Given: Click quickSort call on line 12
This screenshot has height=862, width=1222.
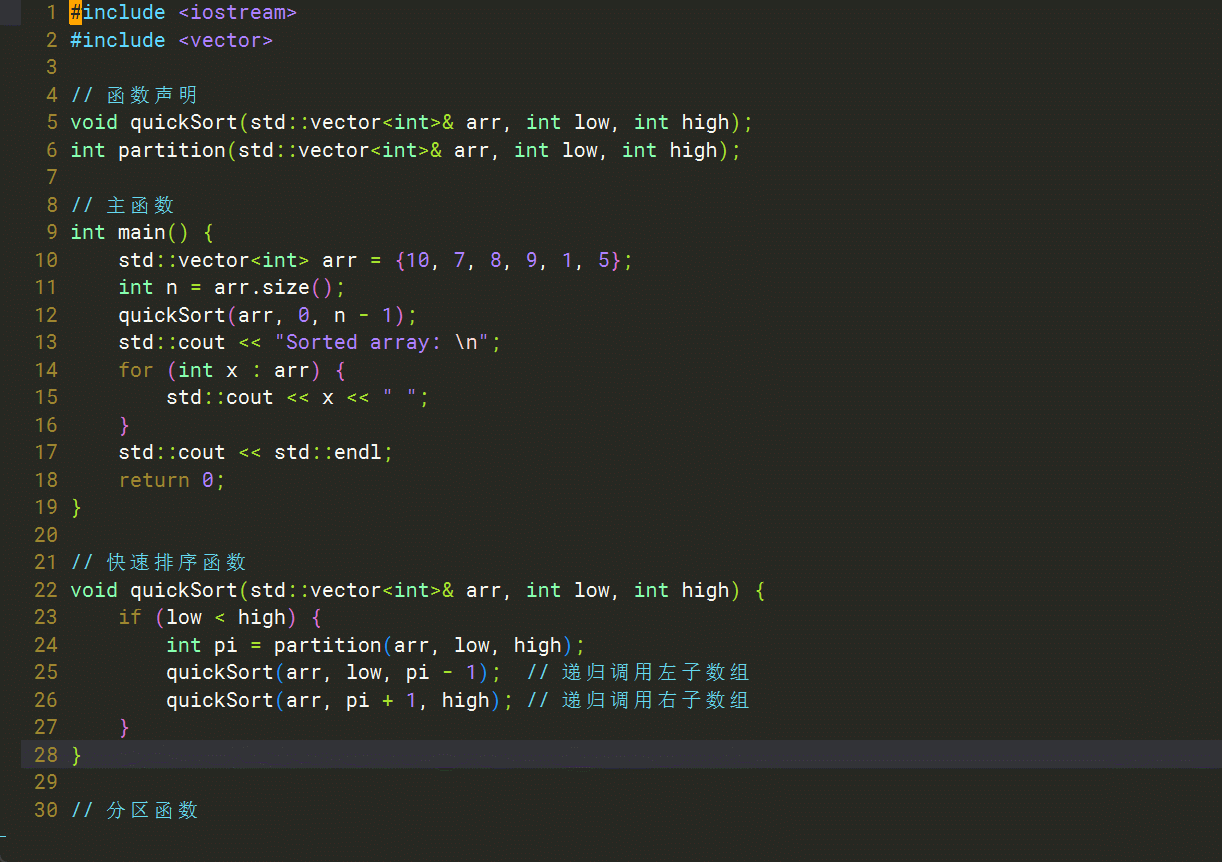Looking at the screenshot, I should (x=172, y=316).
